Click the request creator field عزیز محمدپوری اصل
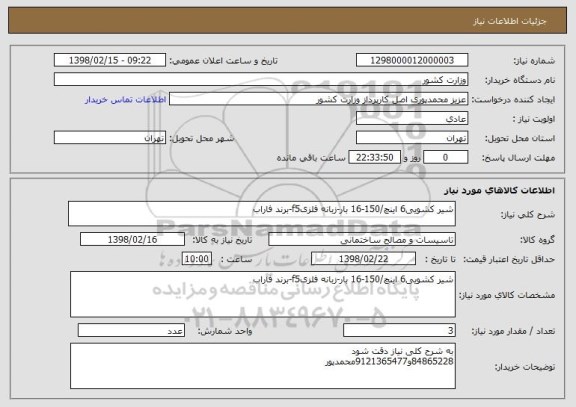This screenshot has width=576, height=407. pos(318,99)
